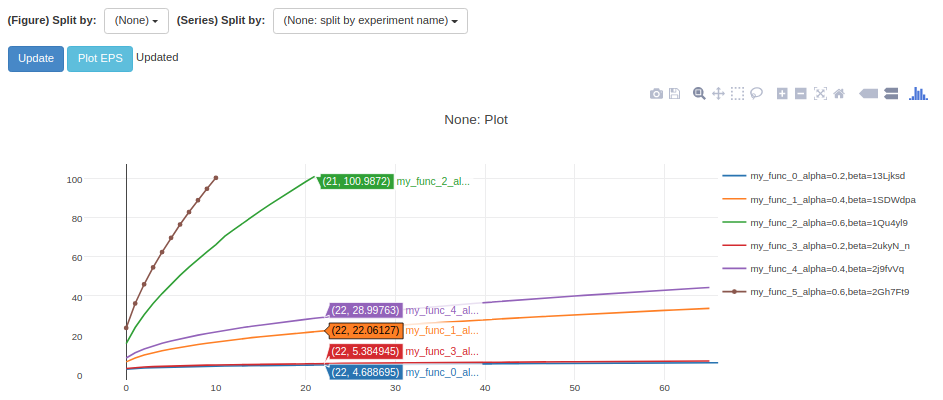Reset axes with the home icon
This screenshot has width=943, height=400.
coord(839,94)
